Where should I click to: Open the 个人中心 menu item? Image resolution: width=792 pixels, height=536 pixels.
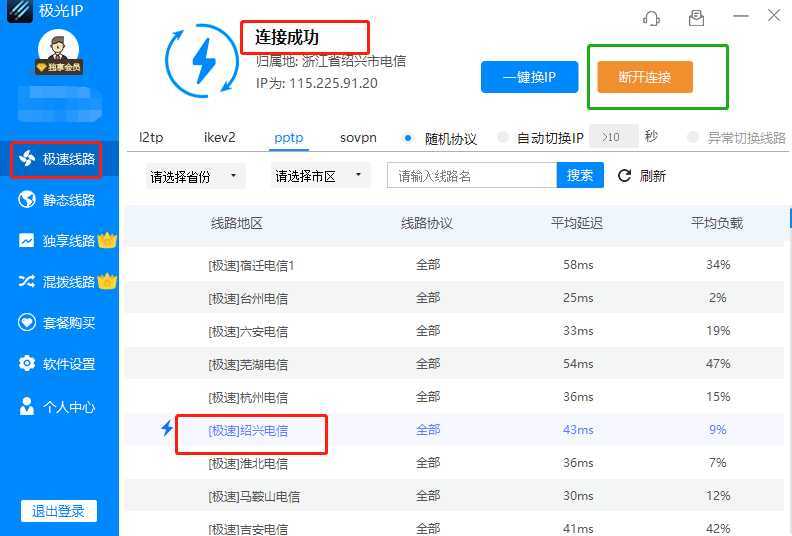[59, 406]
